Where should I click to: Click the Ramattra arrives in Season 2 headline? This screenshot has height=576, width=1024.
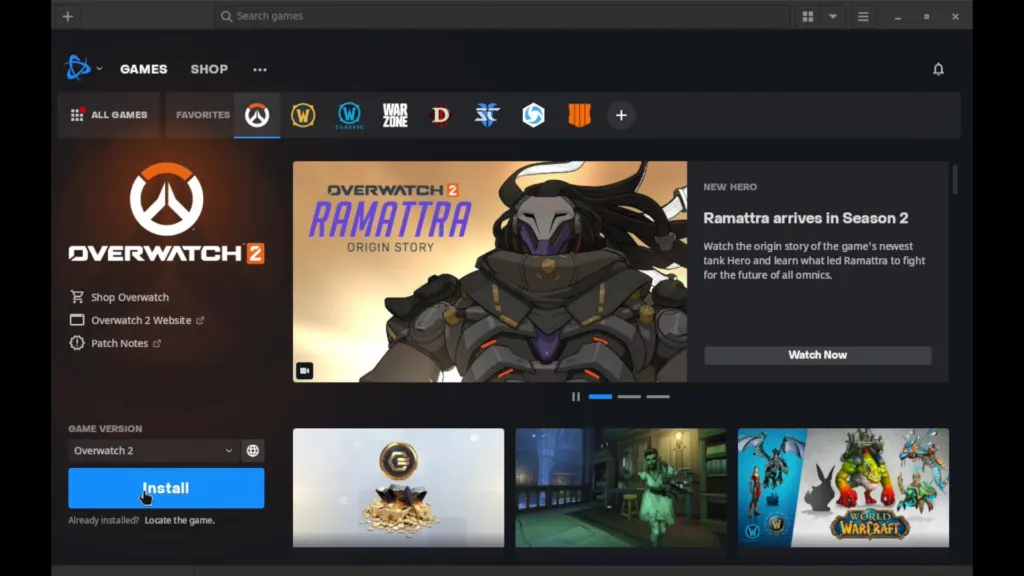806,218
